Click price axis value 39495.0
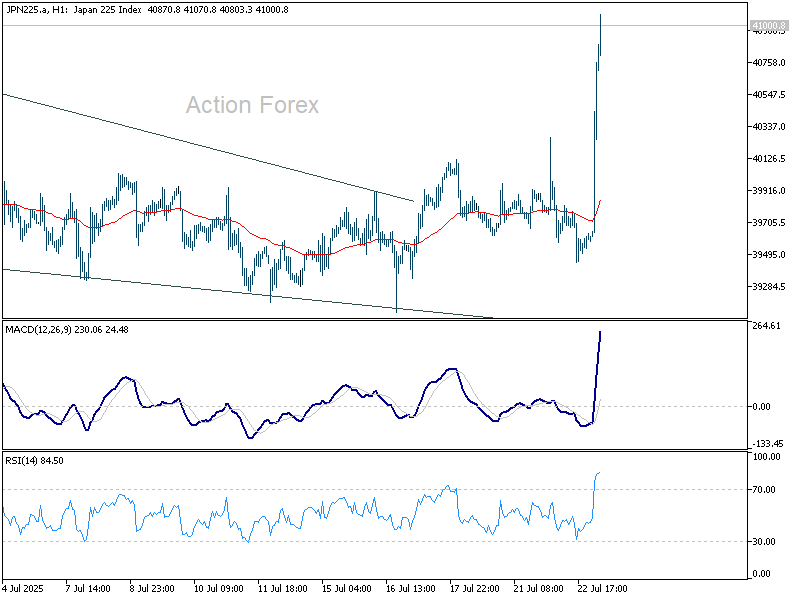 [769, 255]
